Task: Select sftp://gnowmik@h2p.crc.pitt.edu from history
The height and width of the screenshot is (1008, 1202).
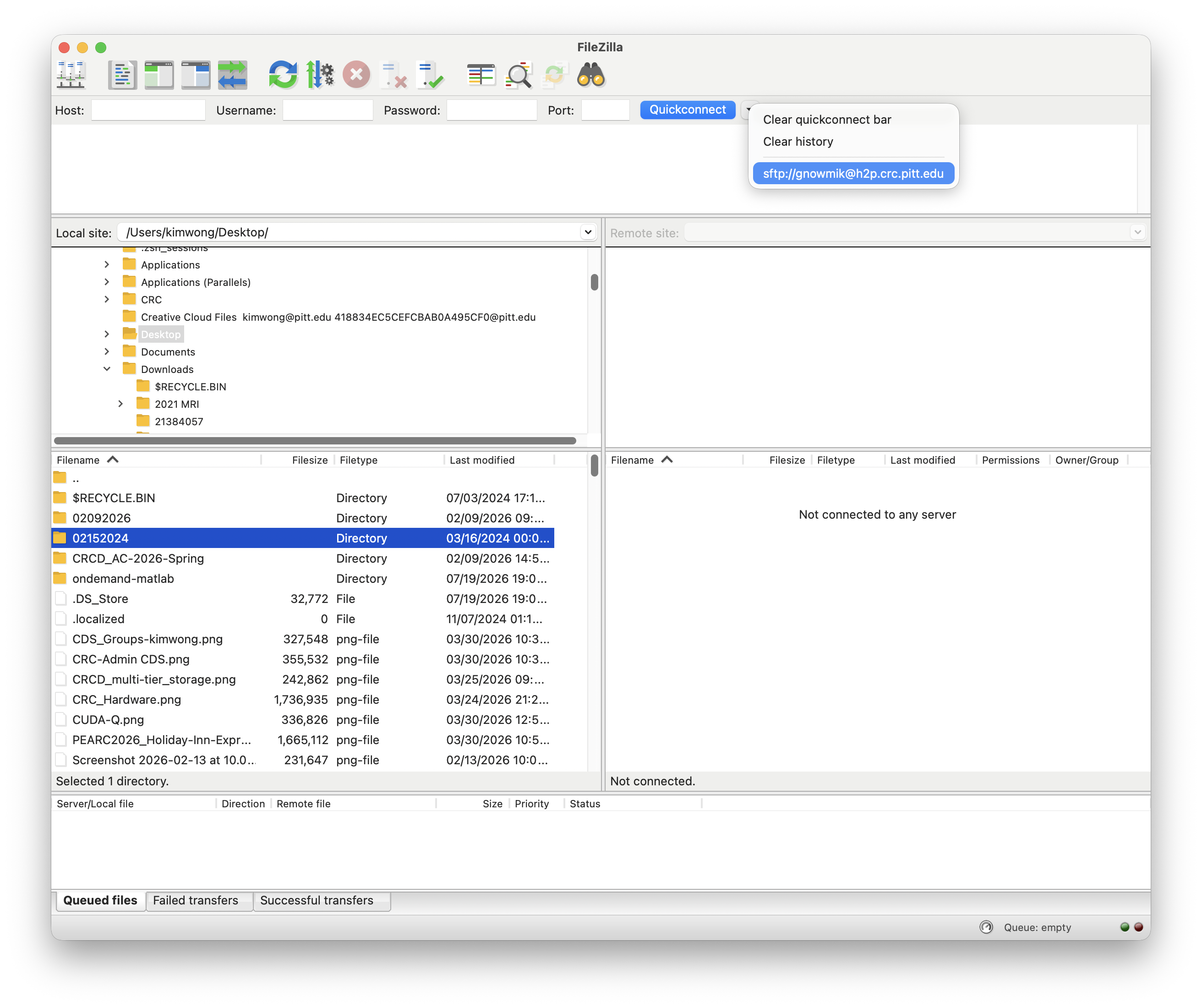Action: 853,174
